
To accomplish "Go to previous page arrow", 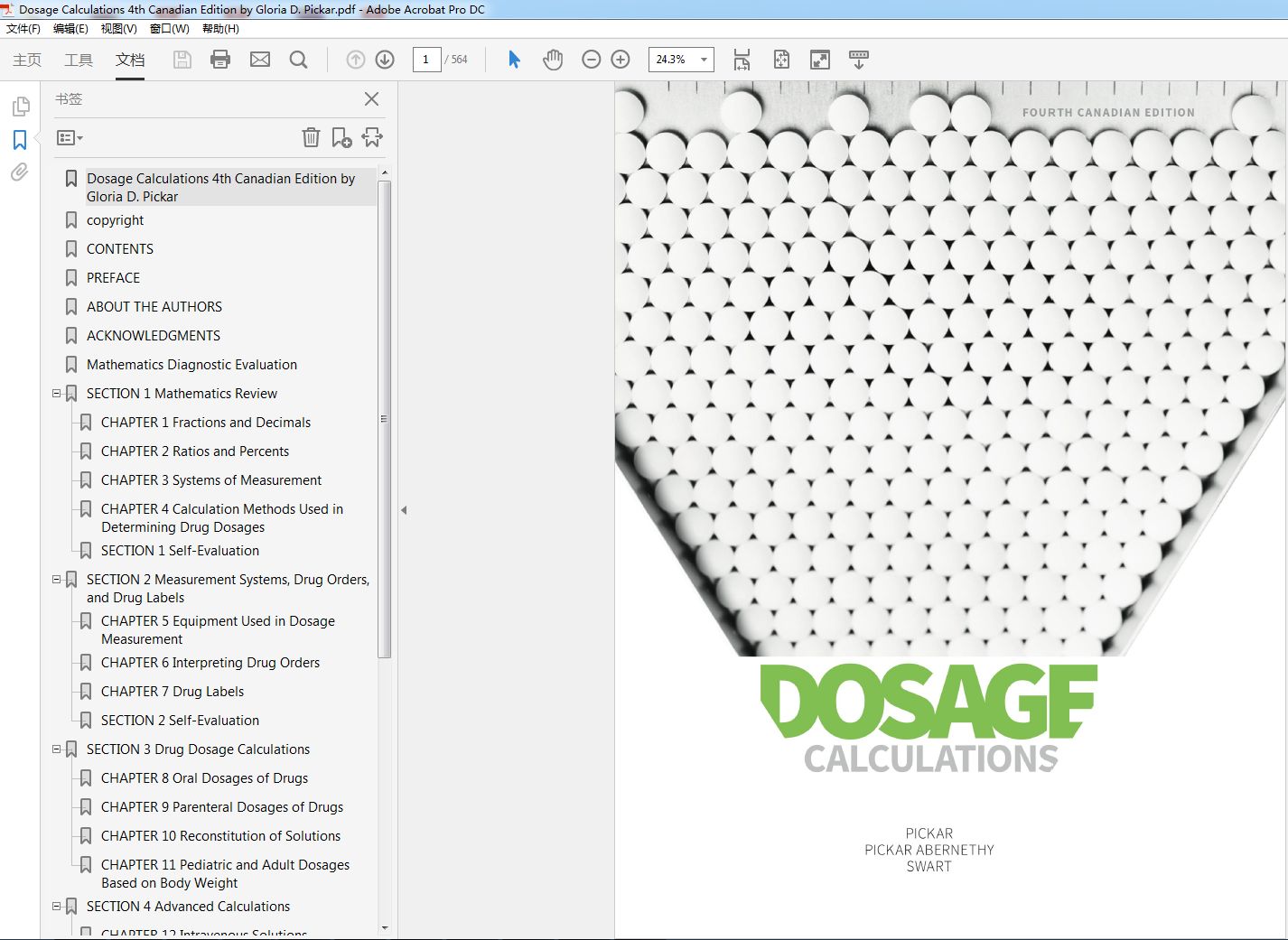I will 356,60.
